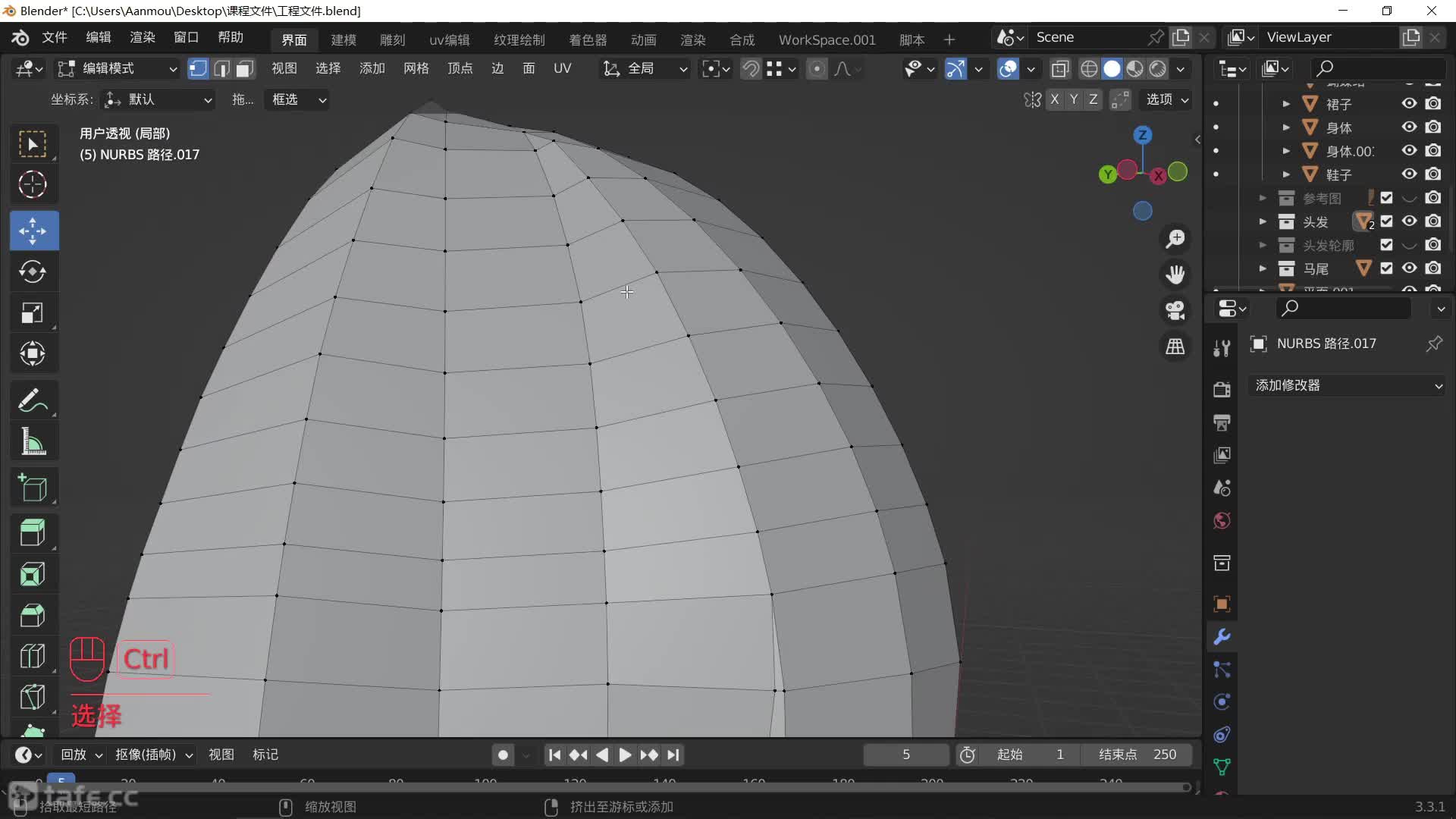Switch to face select mode
Screen dimensions: 1456x819
coord(244,69)
